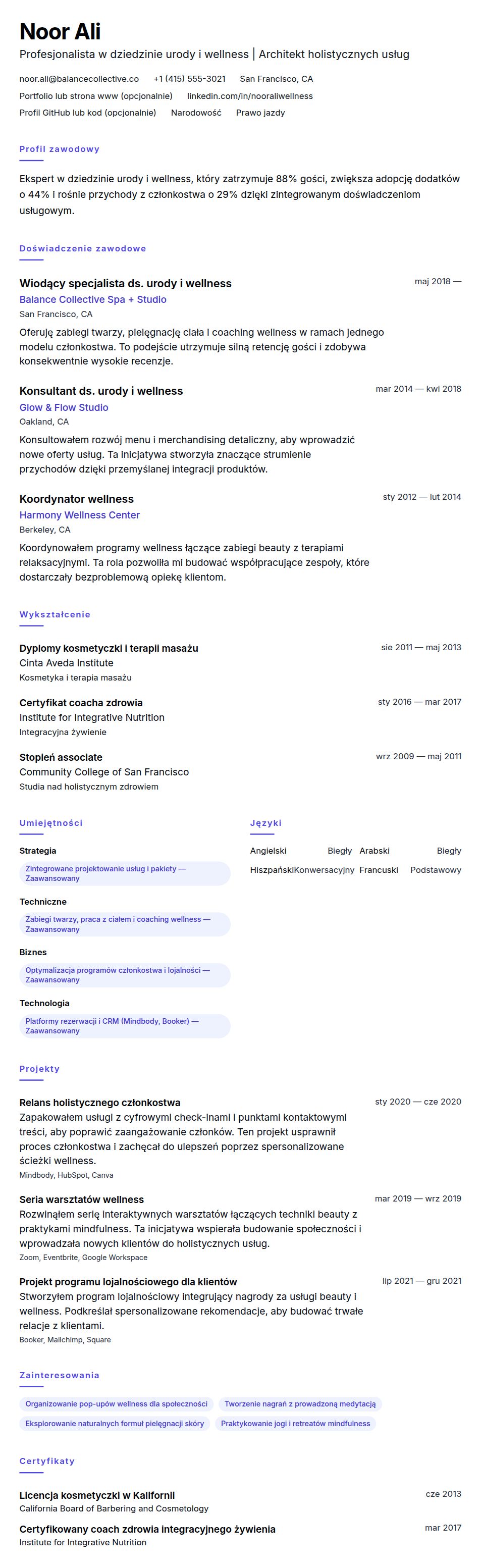This screenshot has height=1568, width=481.
Task: Click the Doświadczenie zawodowe section heading
Action: (83, 248)
